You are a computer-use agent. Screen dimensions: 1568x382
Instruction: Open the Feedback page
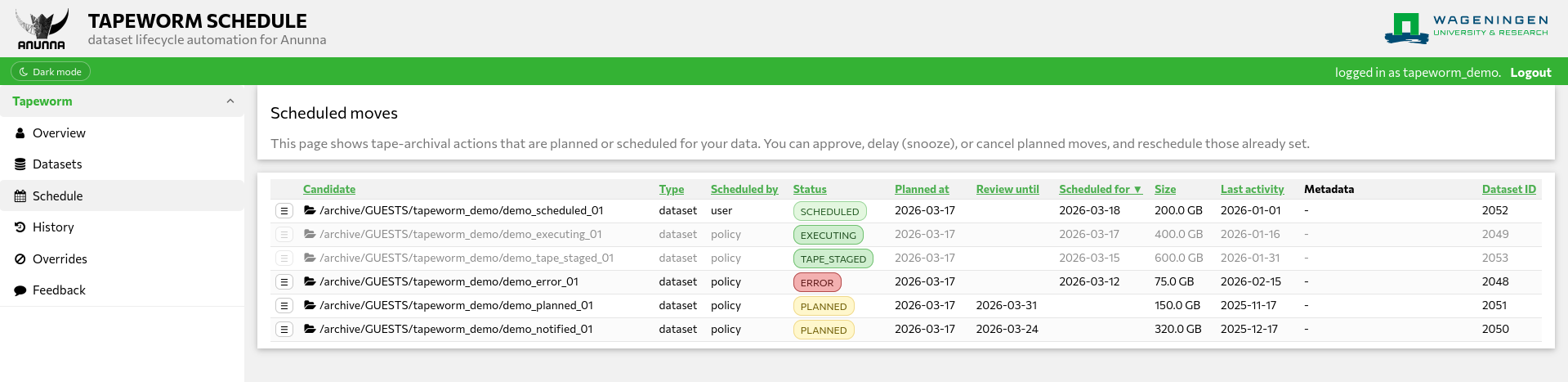[59, 290]
